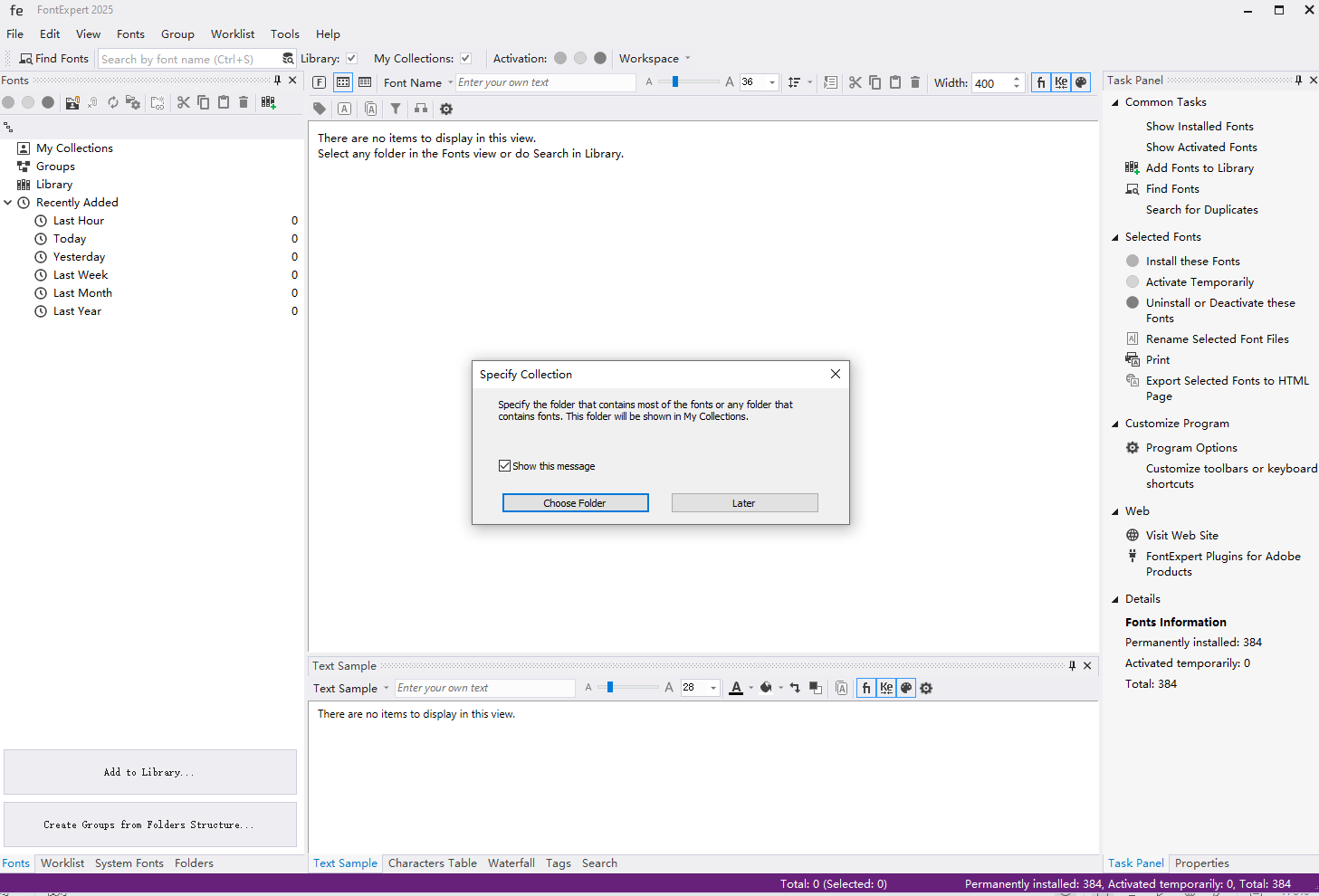Click the Text Sample font size slider
Viewport: 1319px width, 896px height.
coord(611,688)
